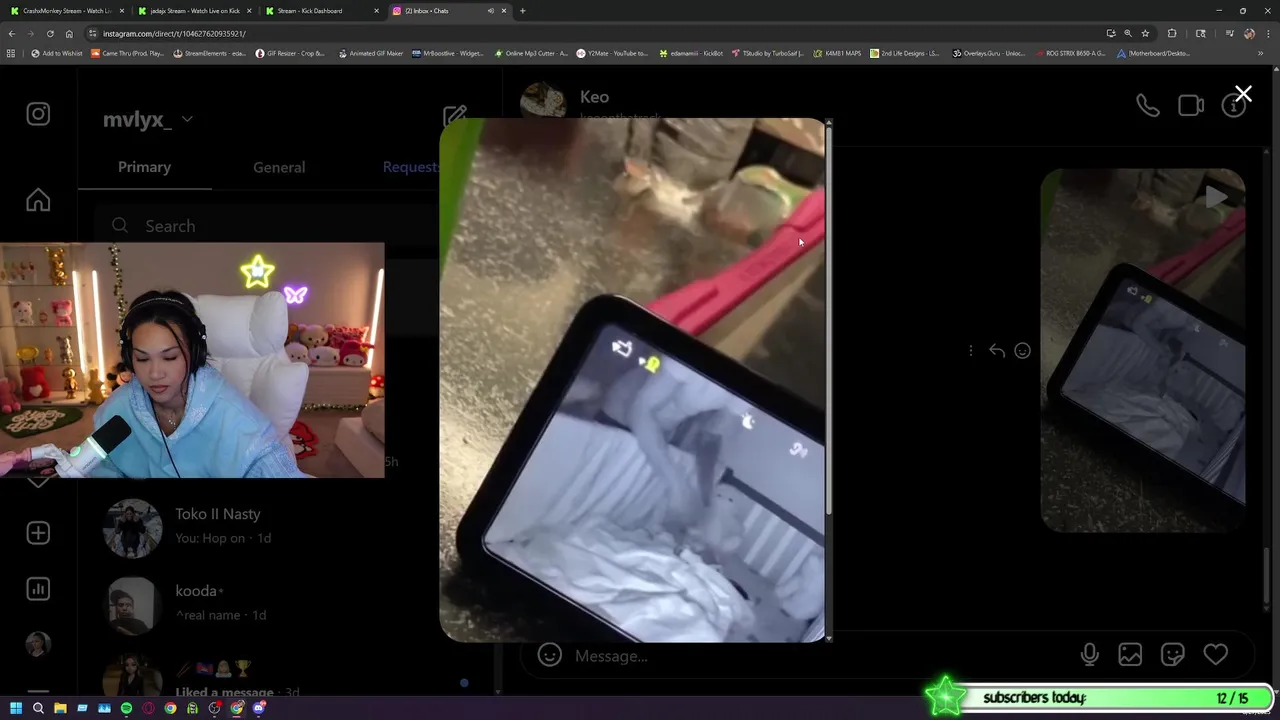Reply to the sent video message

(x=996, y=350)
